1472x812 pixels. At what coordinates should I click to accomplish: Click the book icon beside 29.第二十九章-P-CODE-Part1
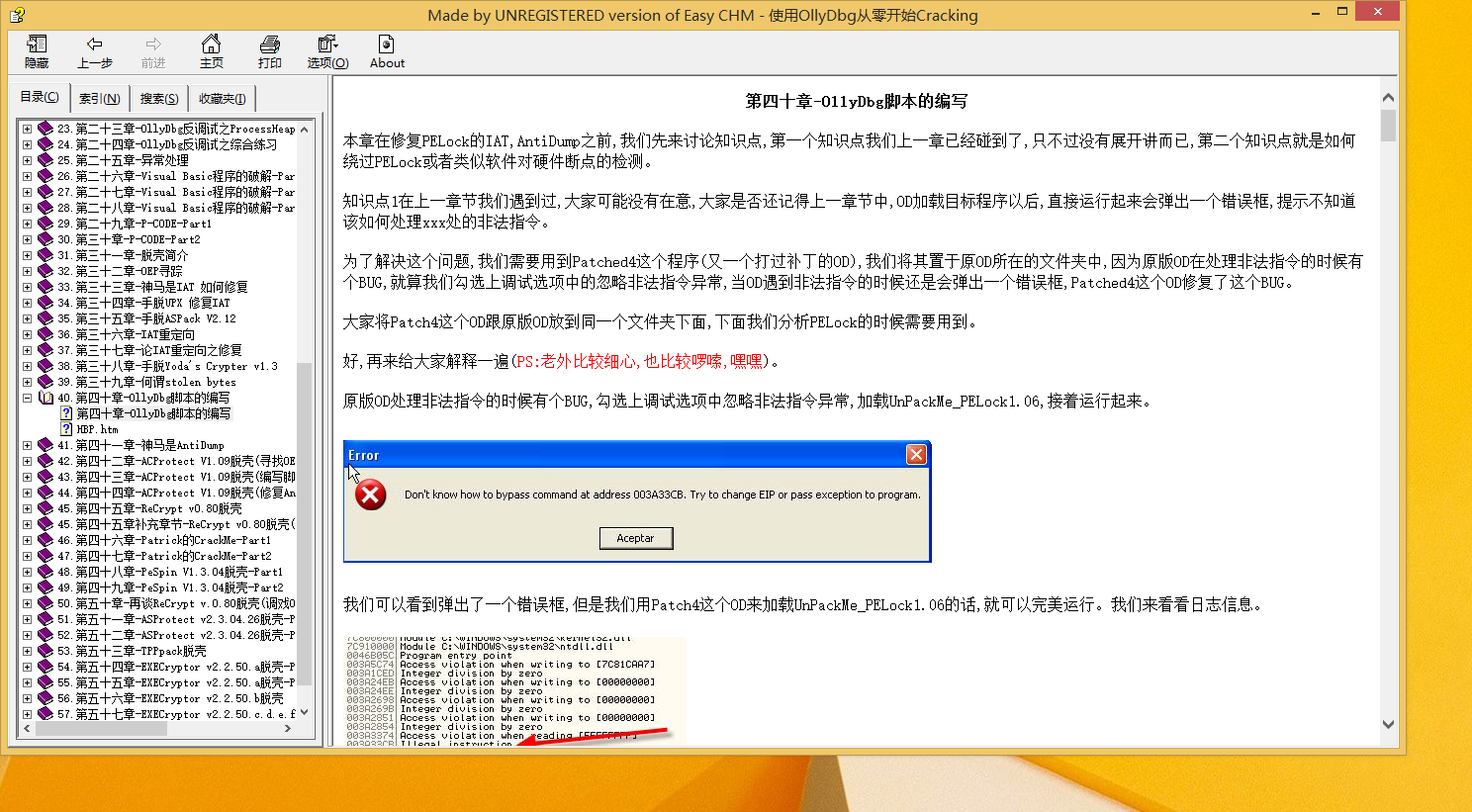[46, 224]
